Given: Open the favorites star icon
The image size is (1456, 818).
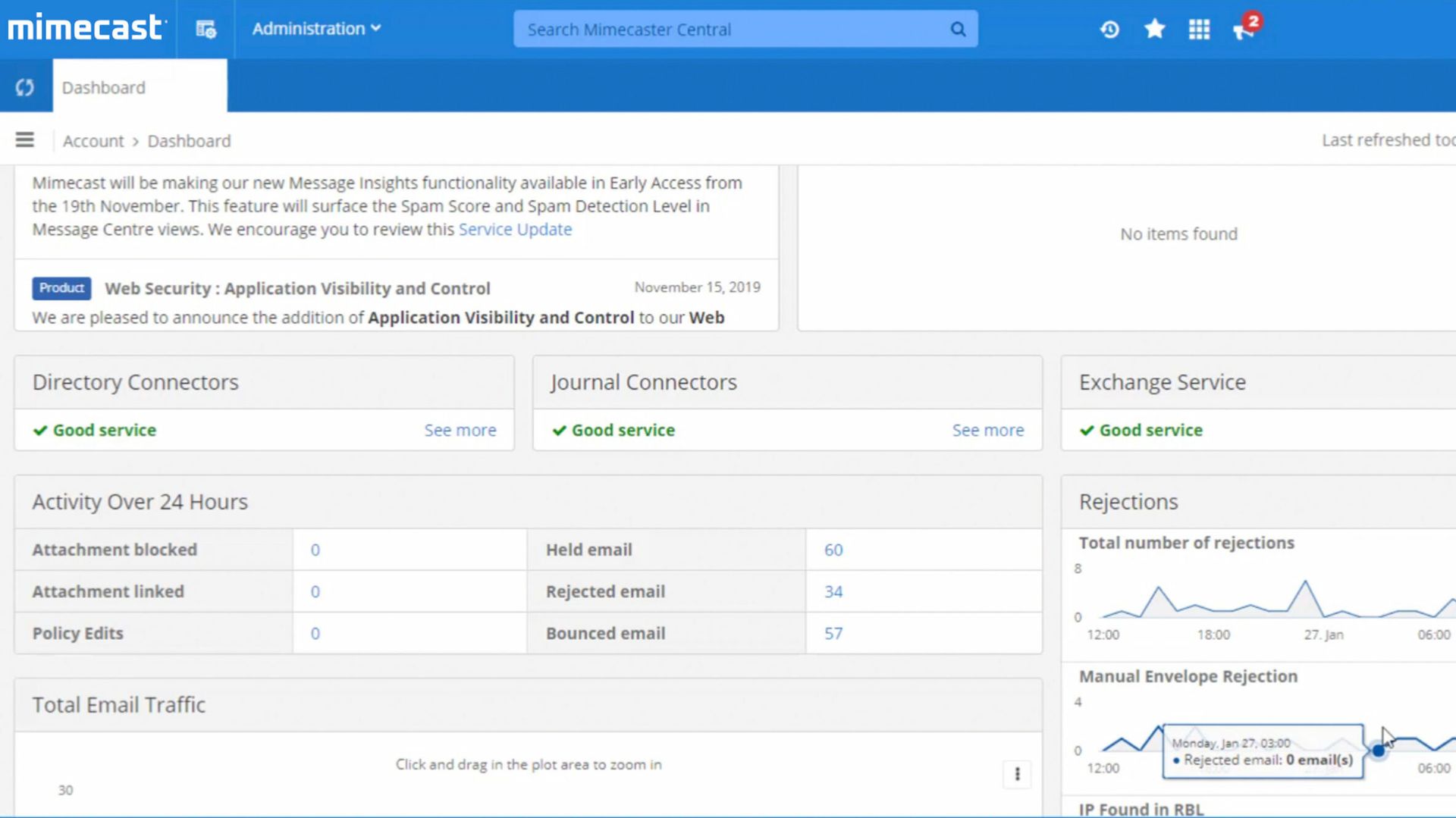Looking at the screenshot, I should tap(1154, 30).
